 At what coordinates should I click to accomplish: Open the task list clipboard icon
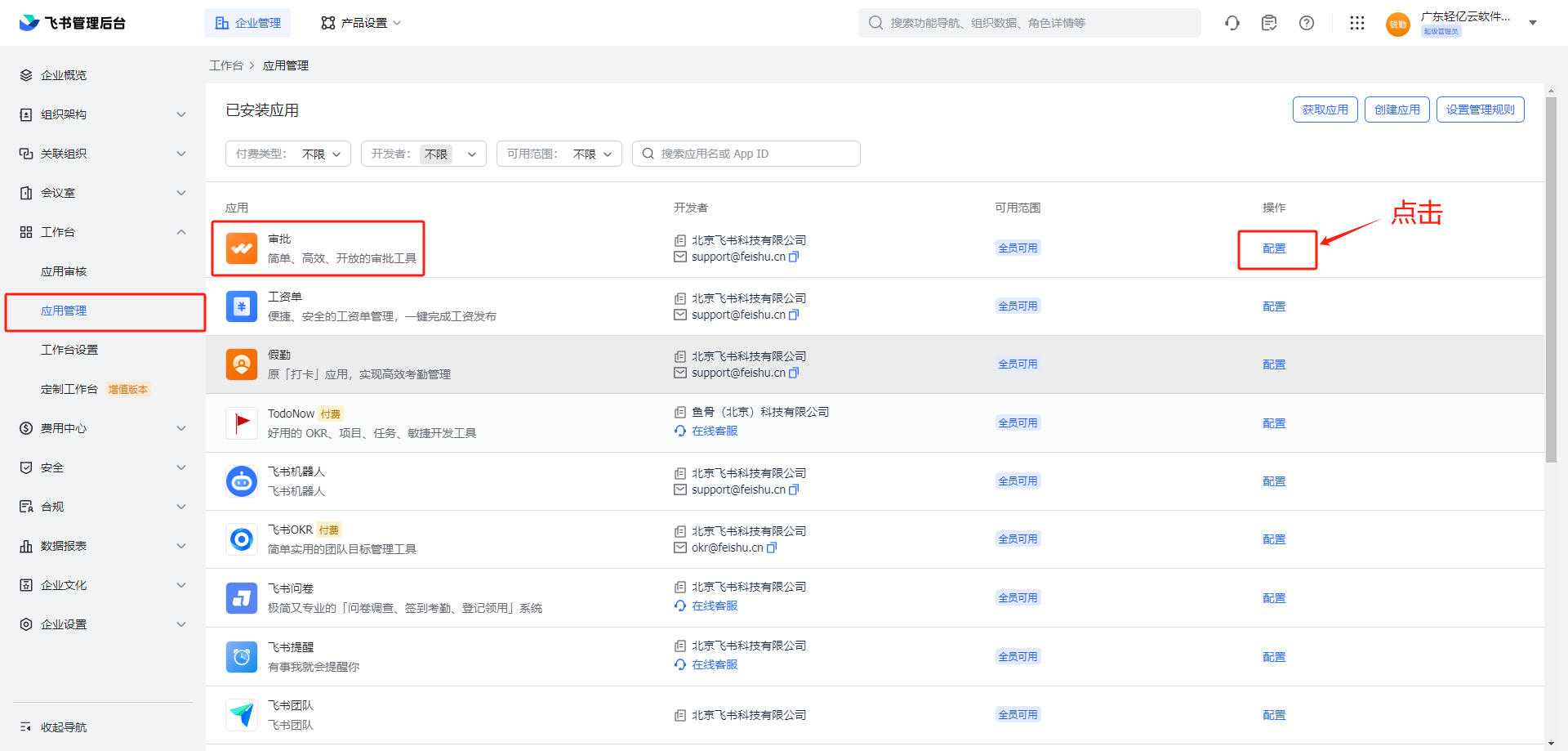point(1269,23)
